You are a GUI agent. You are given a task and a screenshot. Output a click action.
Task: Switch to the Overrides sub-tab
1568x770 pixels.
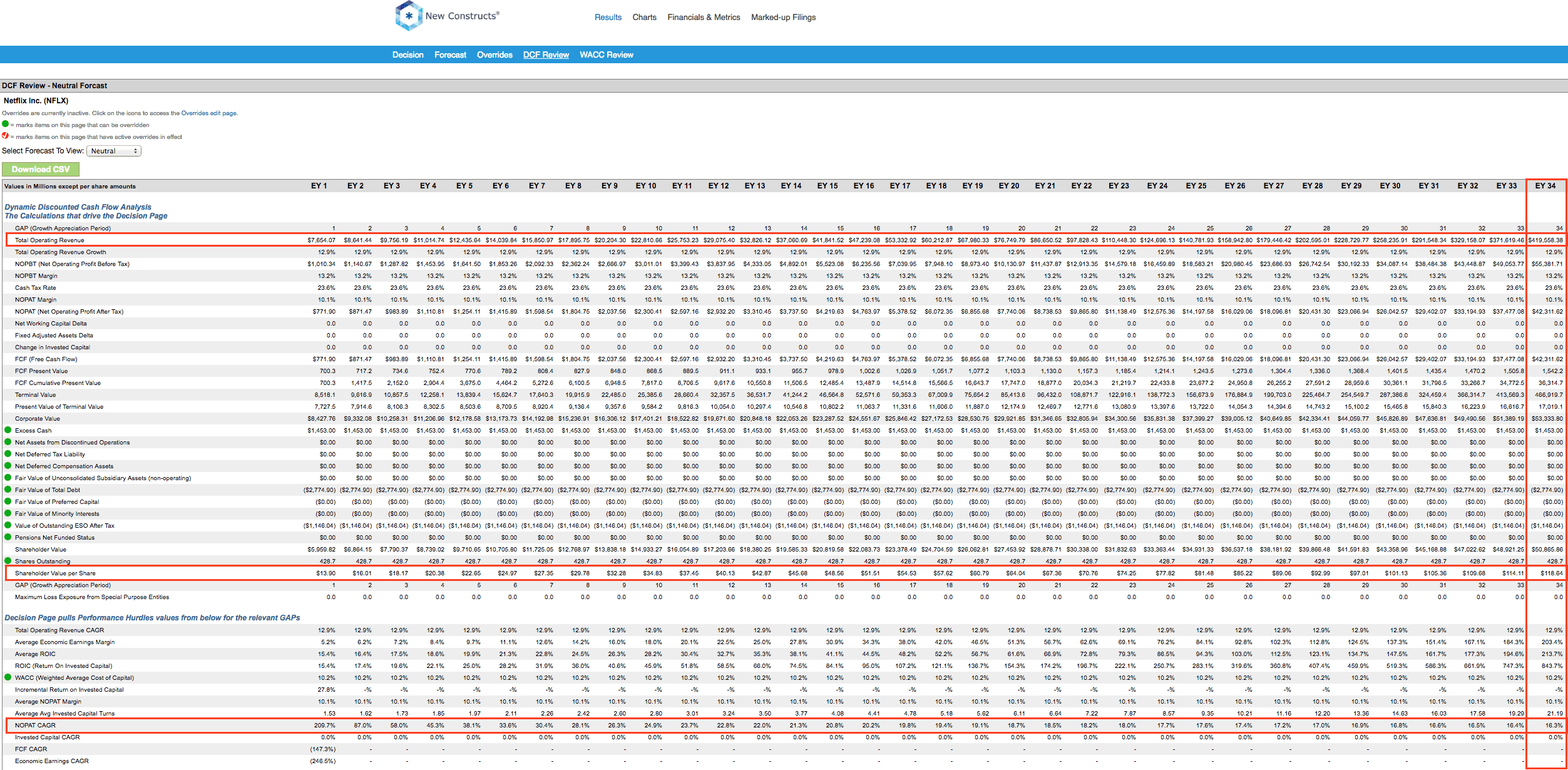(494, 55)
